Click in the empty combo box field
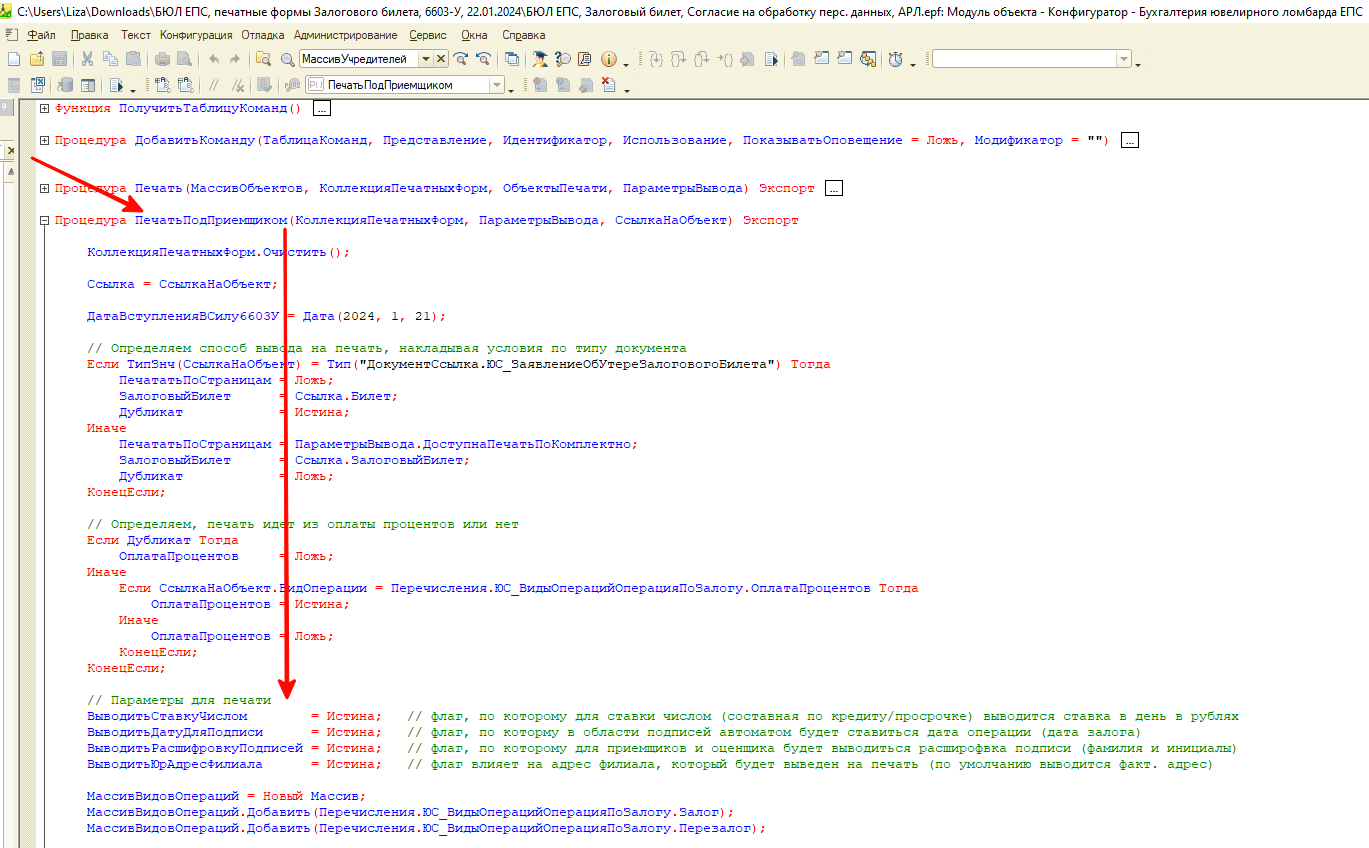The height and width of the screenshot is (848, 1369). [x=1023, y=59]
